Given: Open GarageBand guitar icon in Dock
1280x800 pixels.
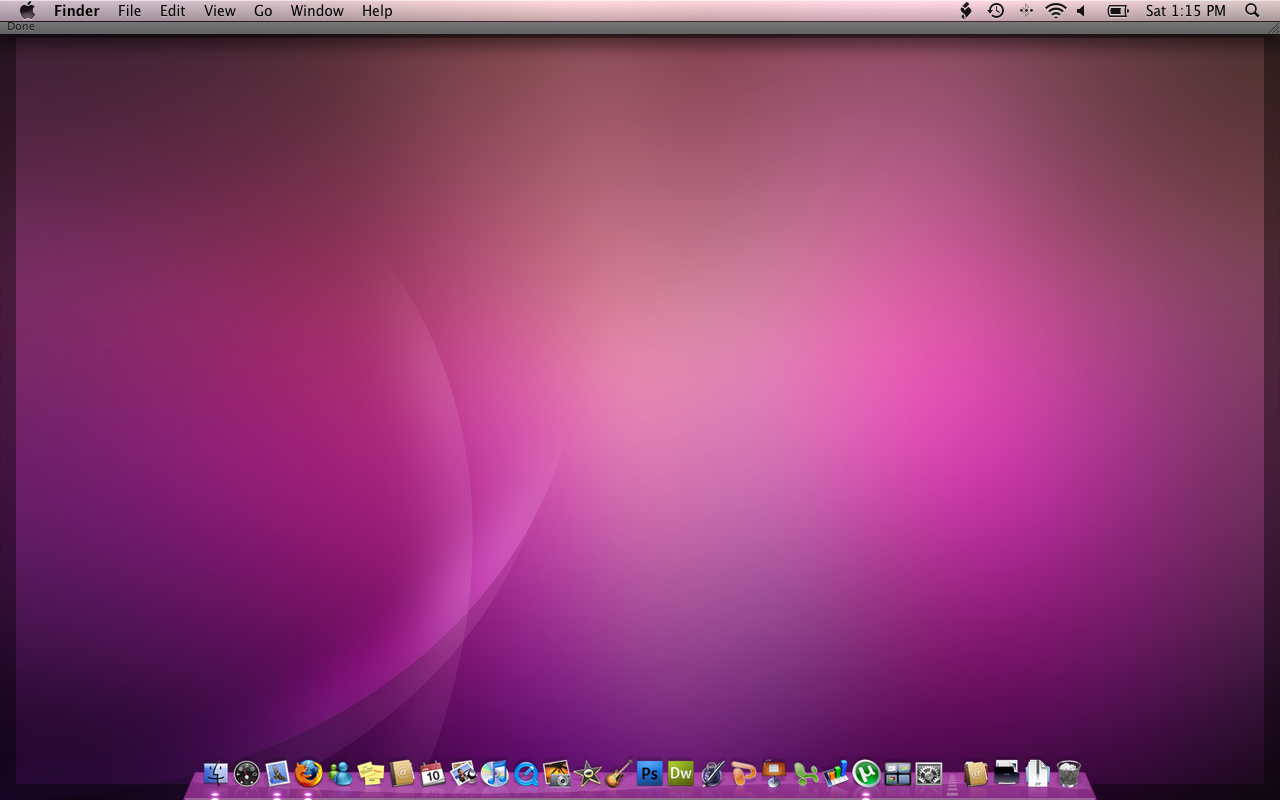Looking at the screenshot, I should pos(618,773).
